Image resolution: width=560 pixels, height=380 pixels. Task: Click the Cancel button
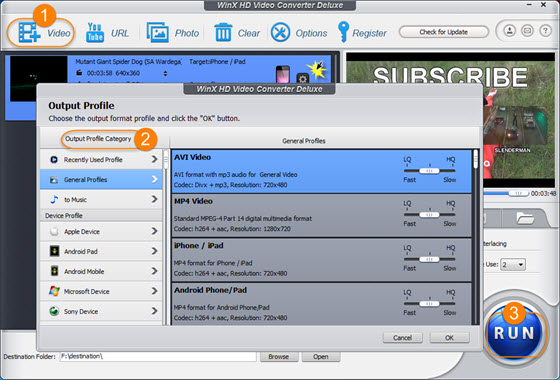(x=402, y=338)
